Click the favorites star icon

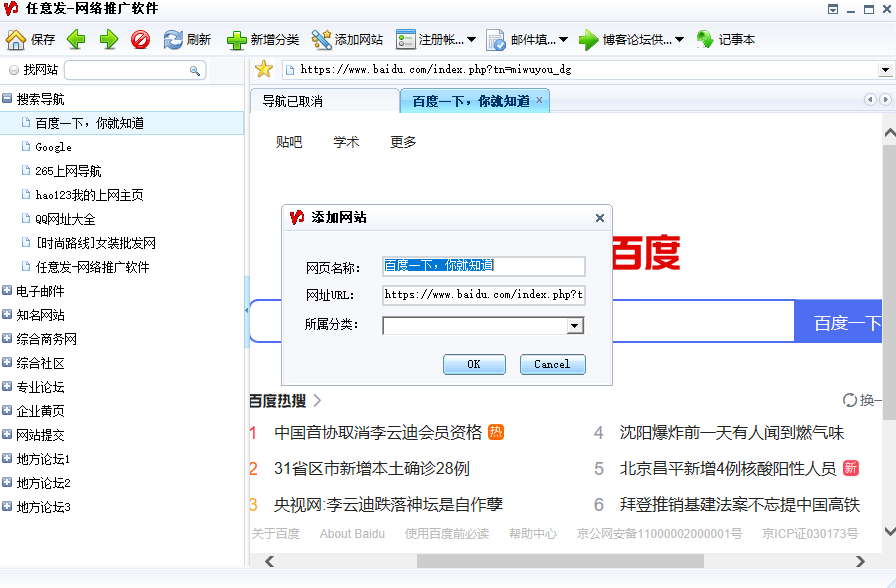coord(263,69)
